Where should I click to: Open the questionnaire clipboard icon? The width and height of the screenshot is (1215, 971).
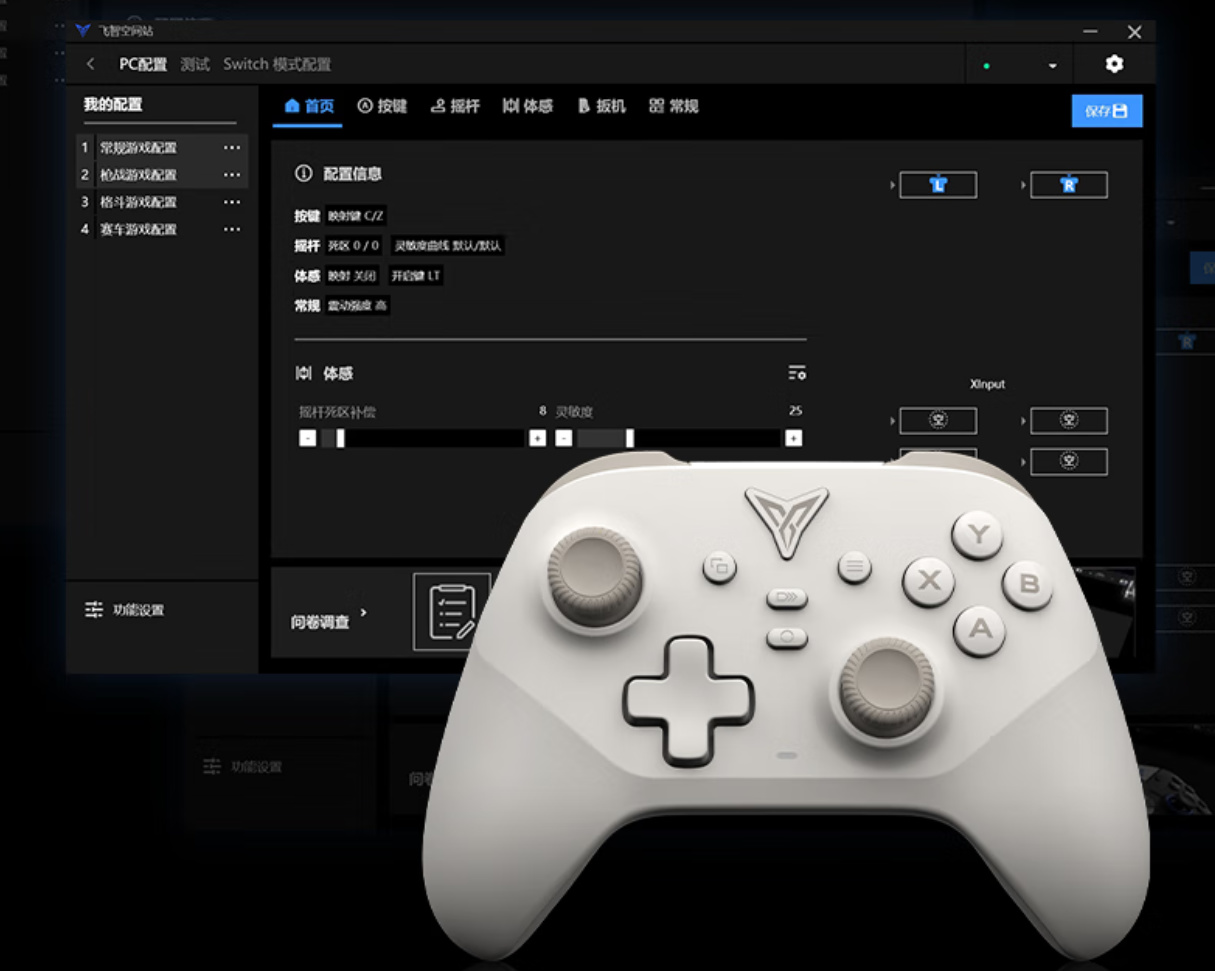452,612
